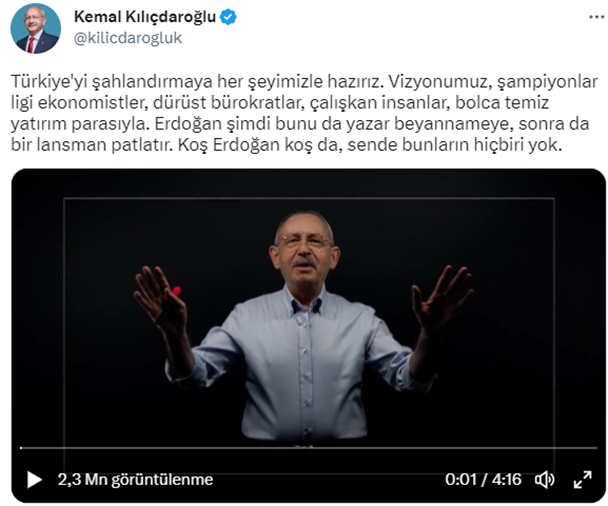Click the playhead at the progress bar start

click(x=21, y=448)
